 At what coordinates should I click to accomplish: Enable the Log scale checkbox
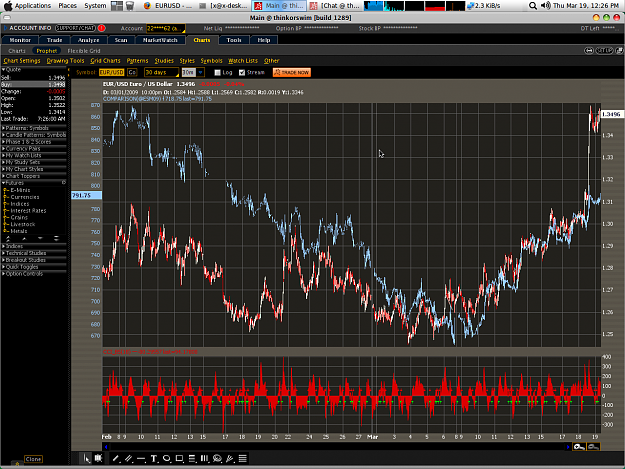(217, 73)
